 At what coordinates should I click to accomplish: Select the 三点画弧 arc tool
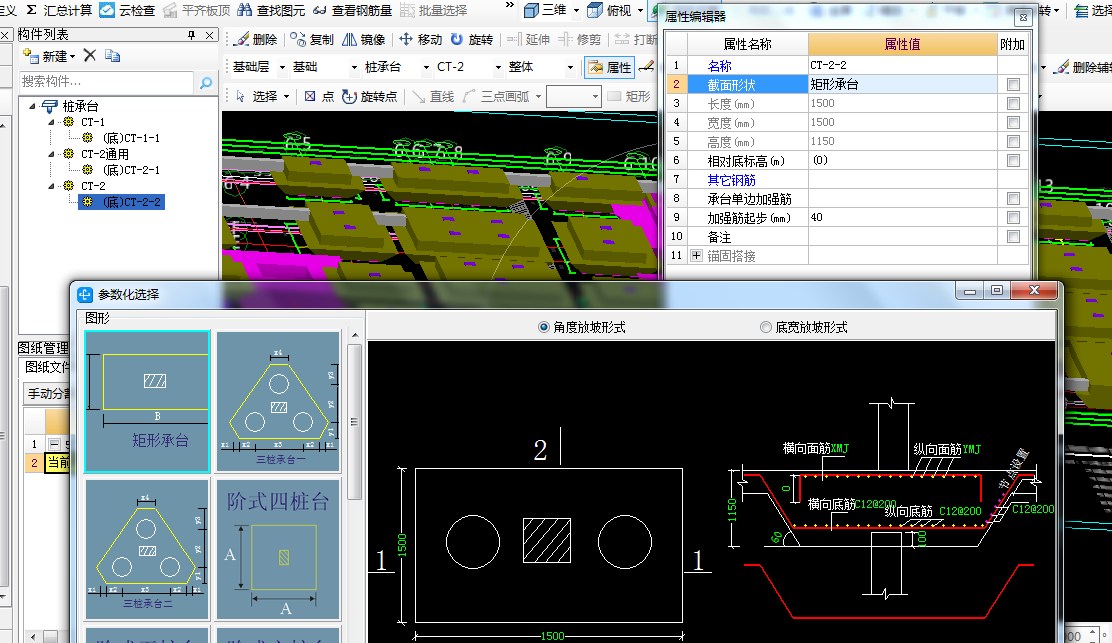[x=496, y=96]
